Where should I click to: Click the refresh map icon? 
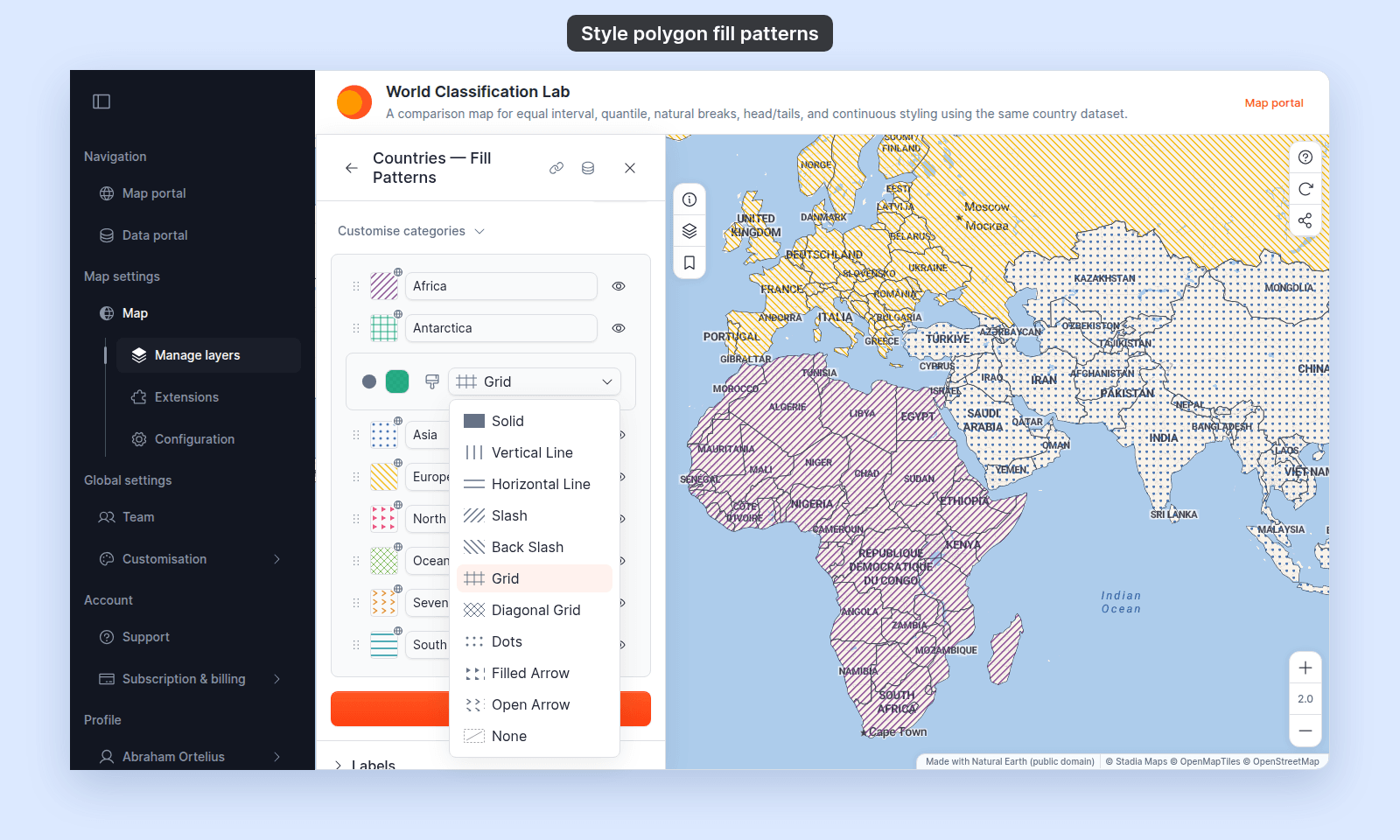1305,189
